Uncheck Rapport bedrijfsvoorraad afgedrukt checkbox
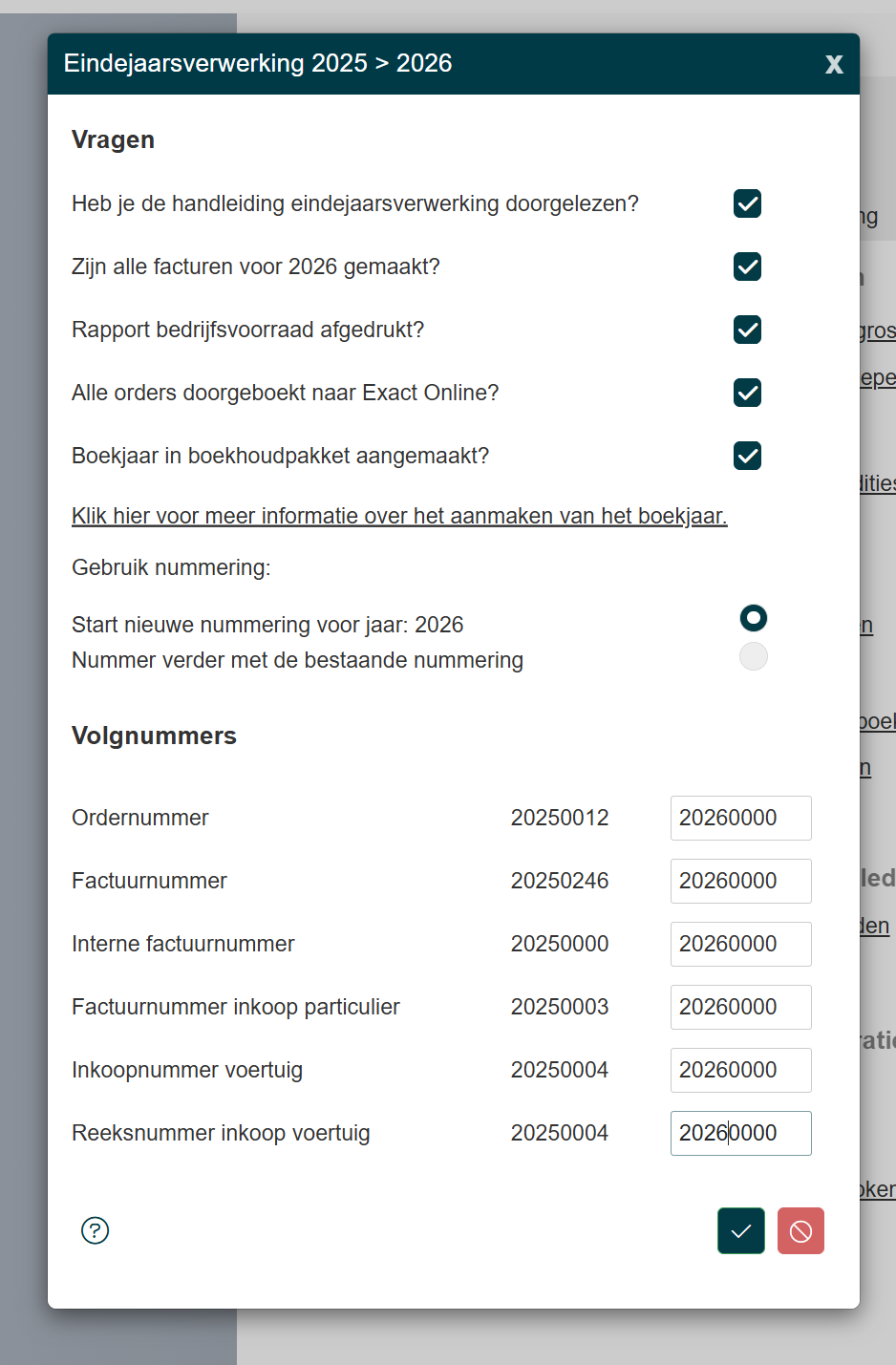The image size is (896, 1365). point(747,330)
